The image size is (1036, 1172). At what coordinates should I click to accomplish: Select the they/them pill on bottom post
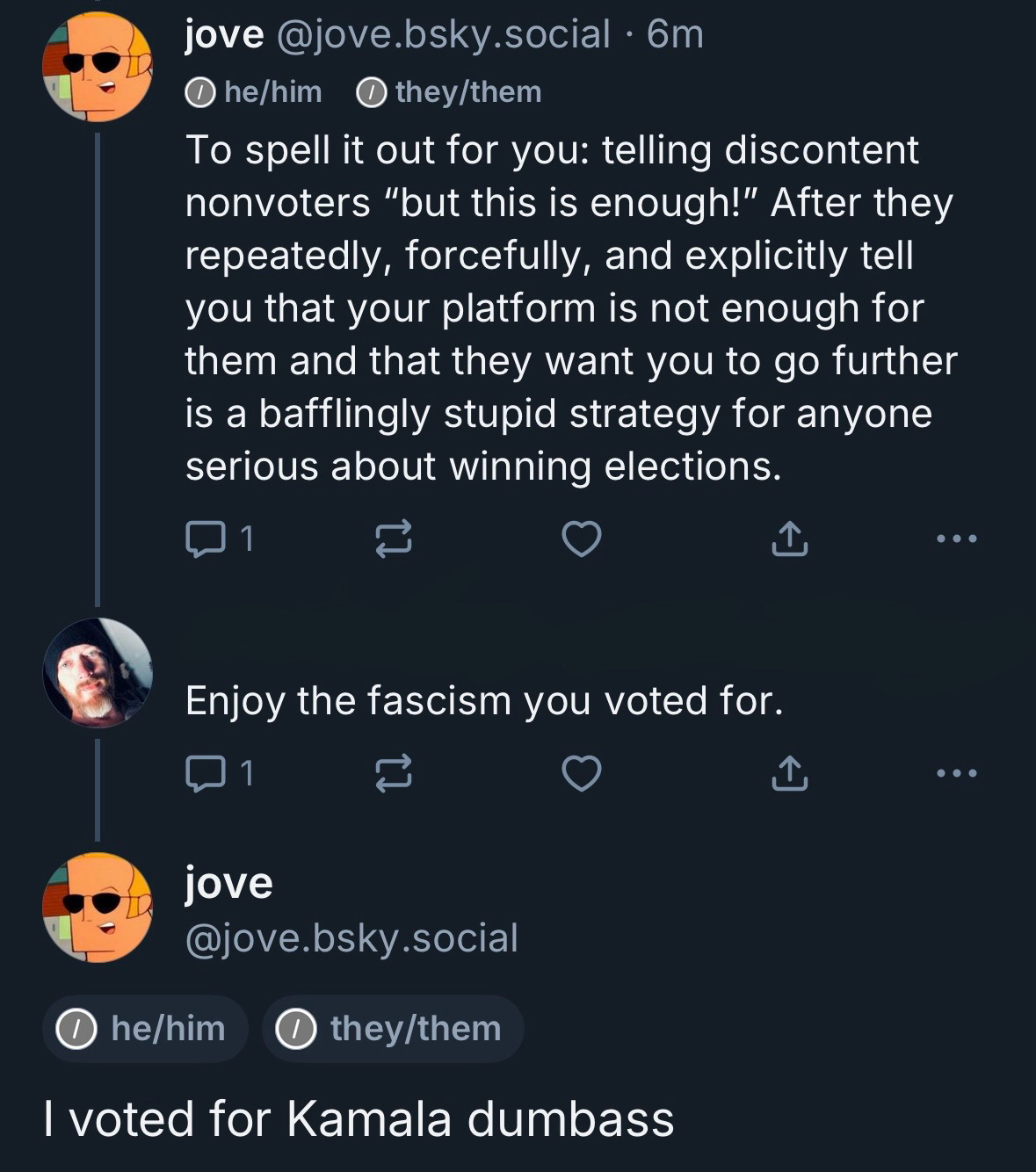point(393,1029)
